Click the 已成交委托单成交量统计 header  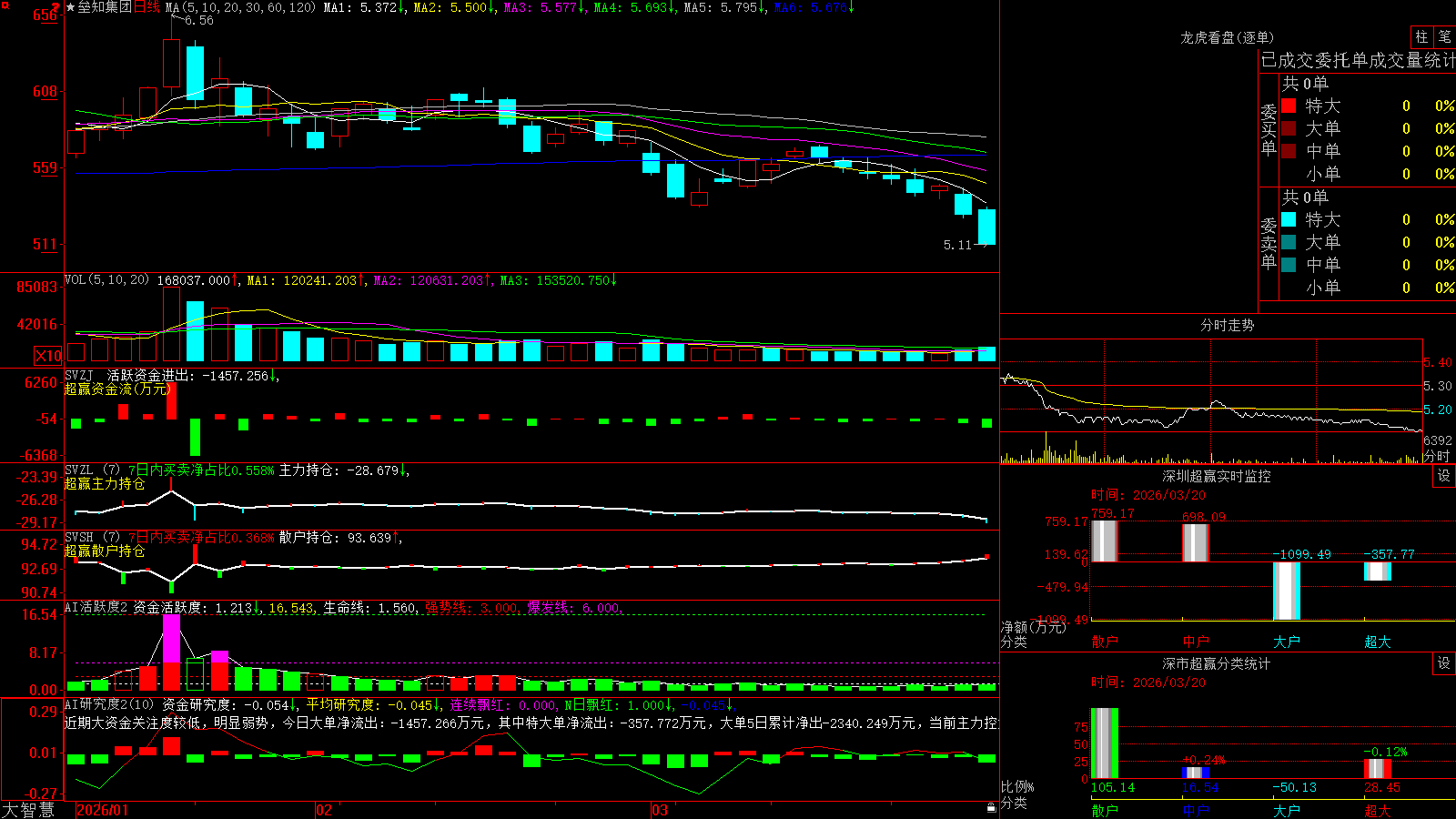(x=1358, y=60)
